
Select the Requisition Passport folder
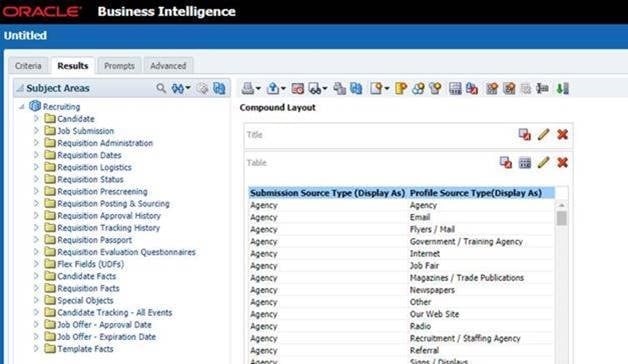click(x=94, y=240)
